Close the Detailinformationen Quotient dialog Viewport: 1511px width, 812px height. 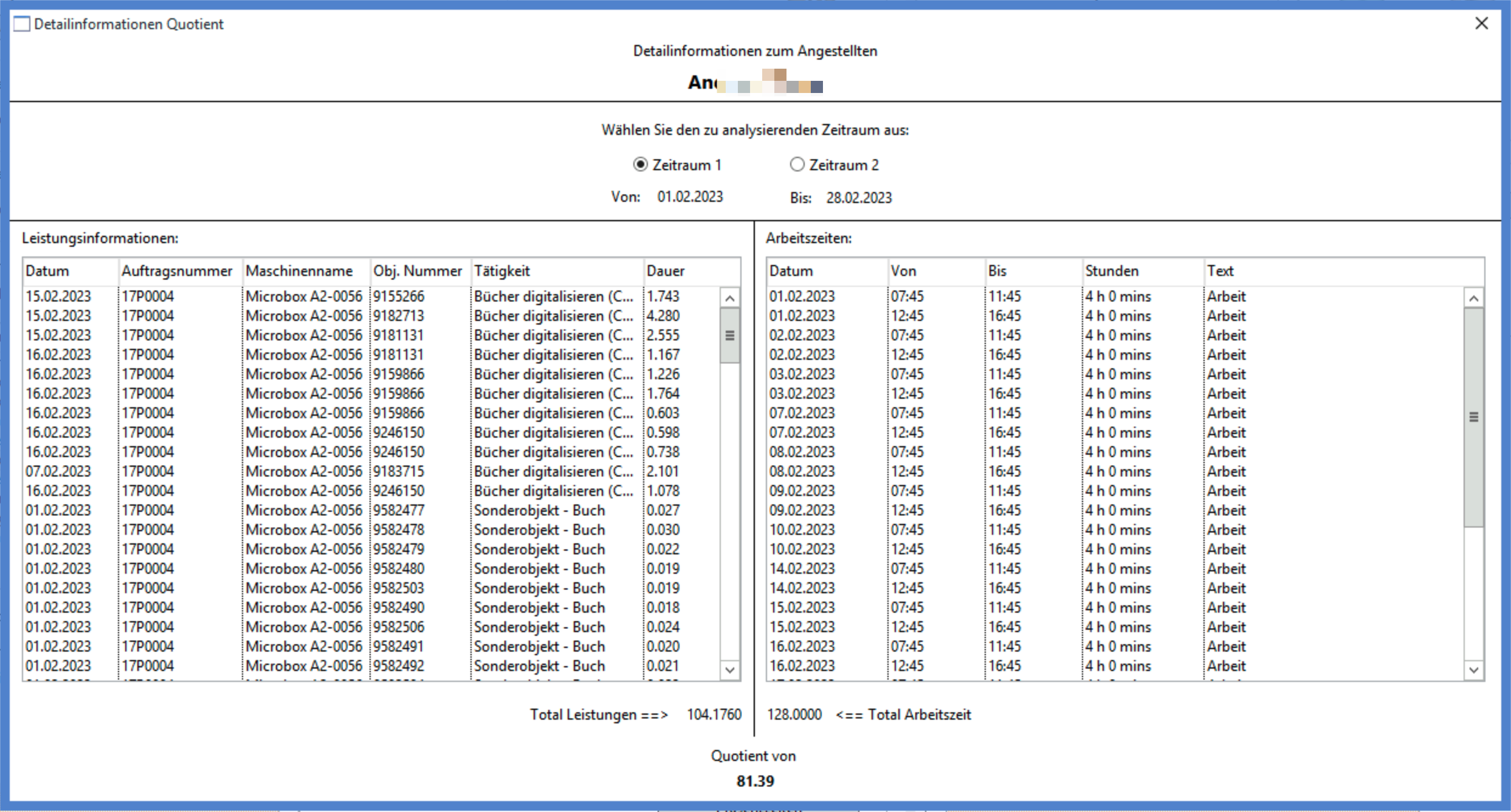(x=1481, y=24)
